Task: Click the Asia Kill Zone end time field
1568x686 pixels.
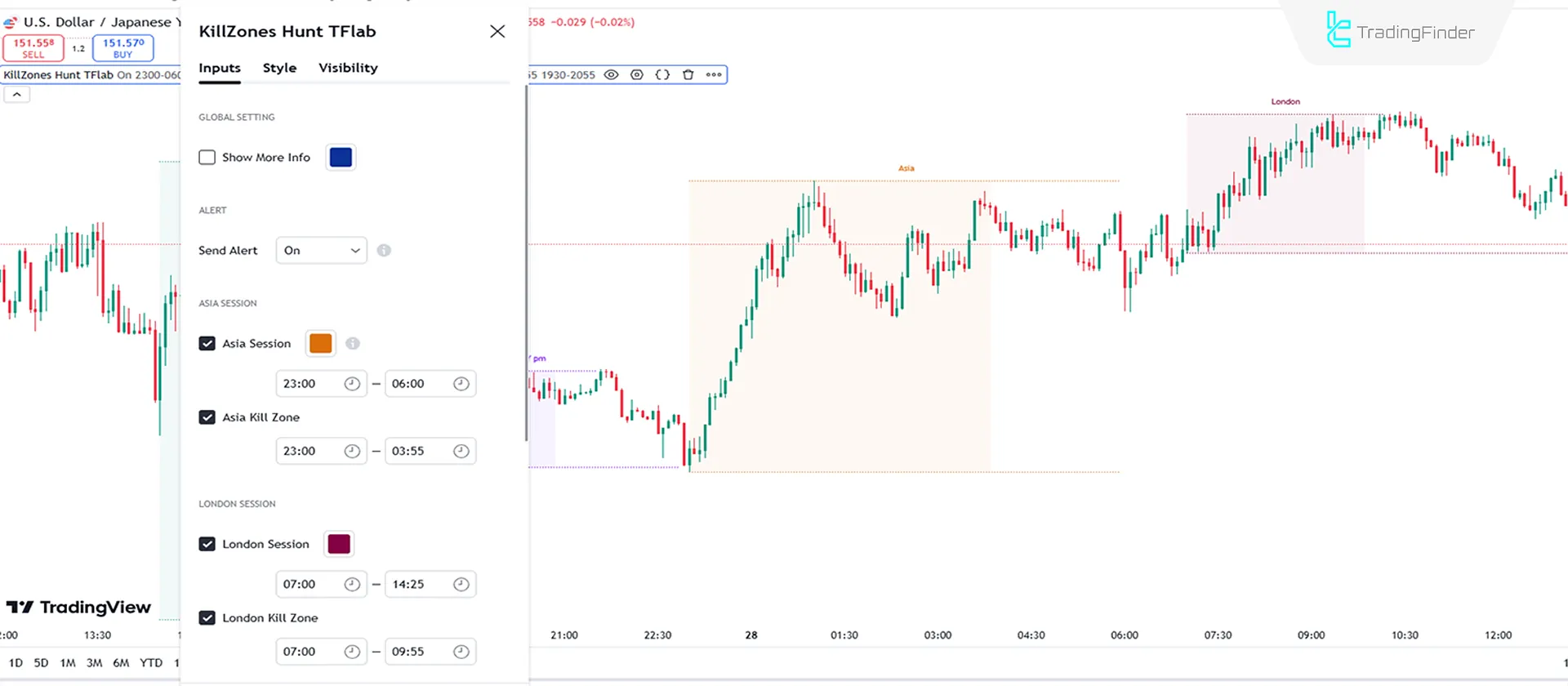Action: point(418,452)
